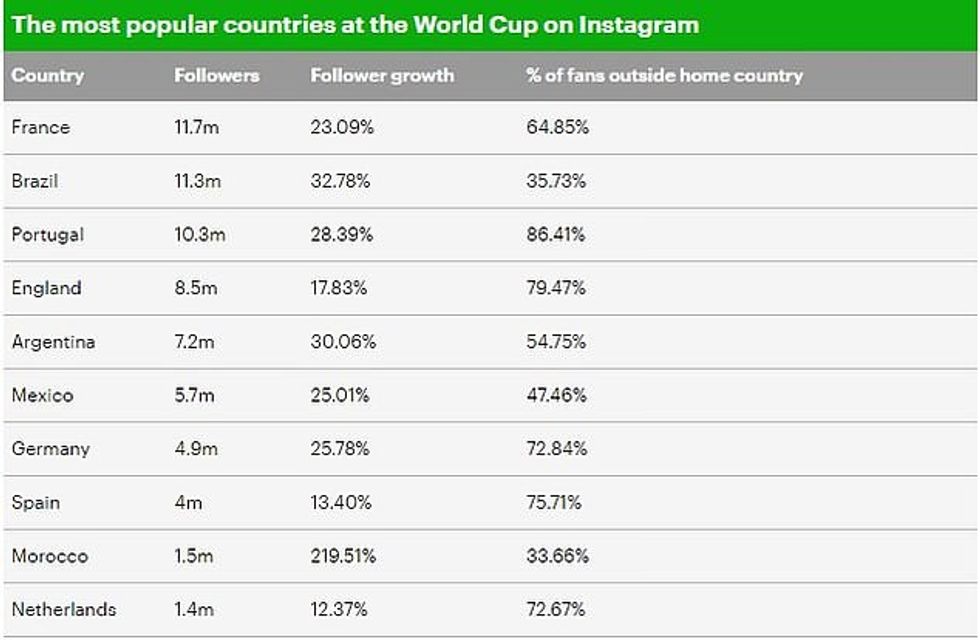The height and width of the screenshot is (640, 980).
Task: Click Morocco's 219.51% follower growth value
Action: [343, 556]
